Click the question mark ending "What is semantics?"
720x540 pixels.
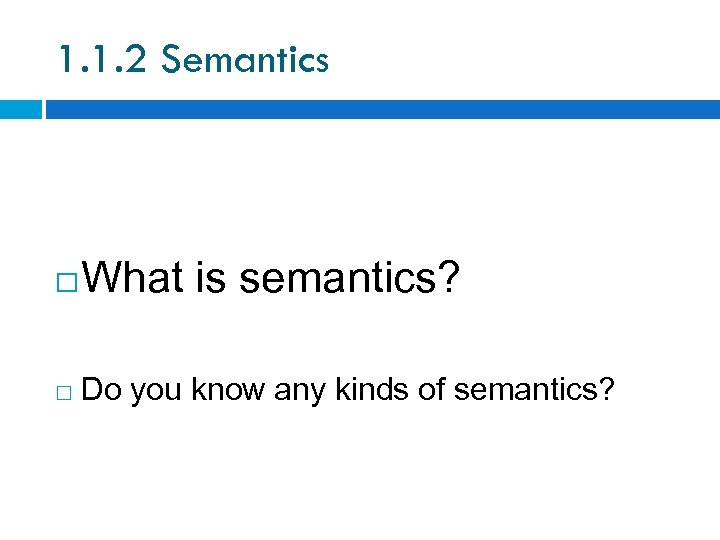click(451, 281)
